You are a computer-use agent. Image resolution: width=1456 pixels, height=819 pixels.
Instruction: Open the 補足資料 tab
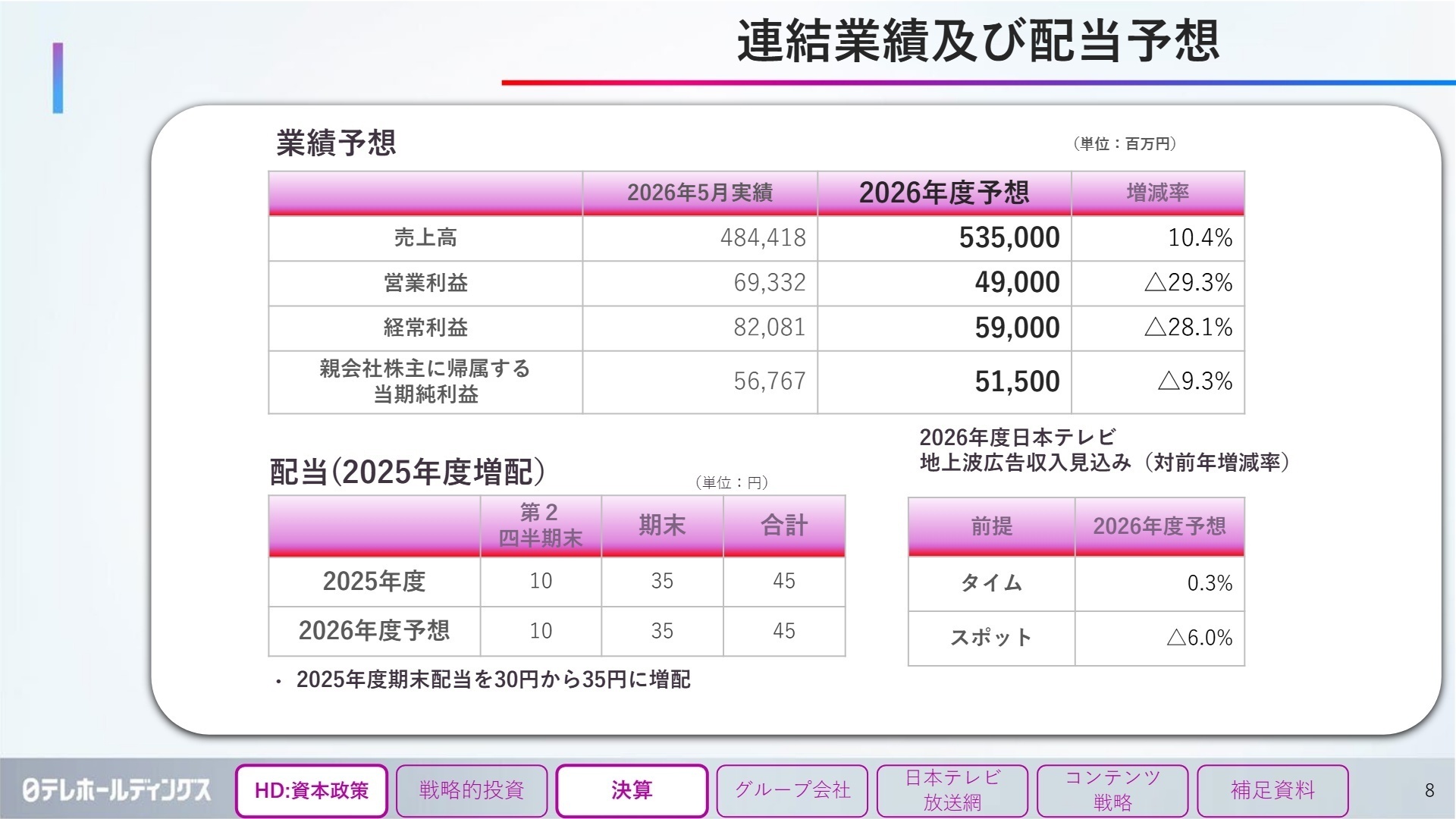coord(1272,790)
